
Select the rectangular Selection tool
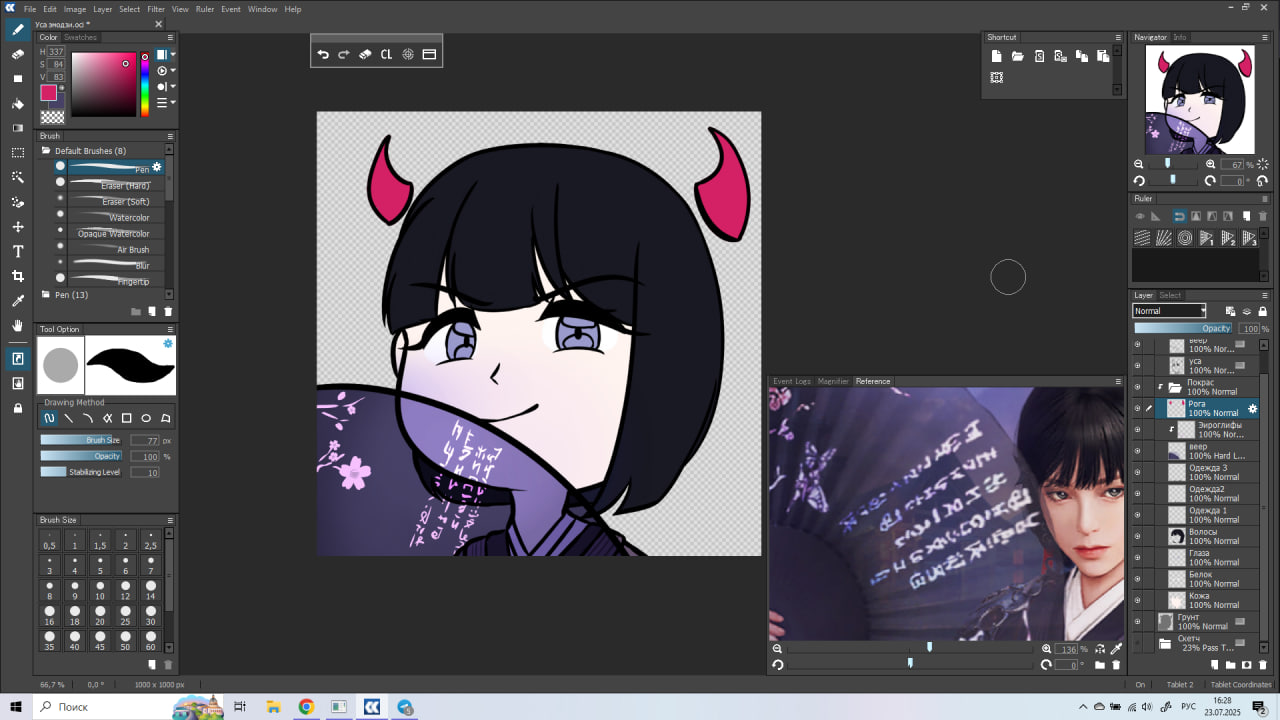18,153
